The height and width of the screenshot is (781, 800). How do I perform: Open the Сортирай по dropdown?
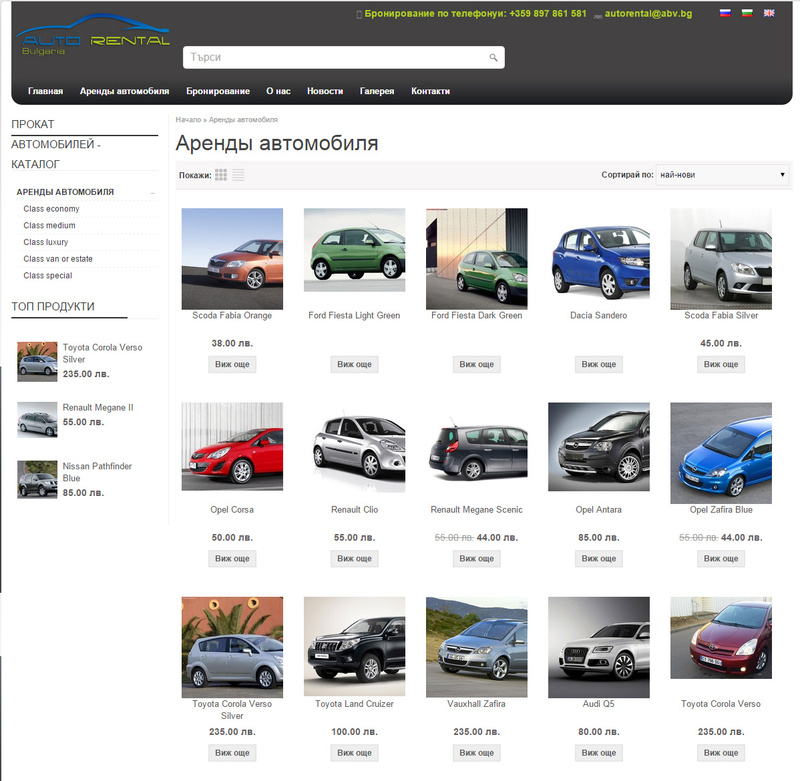click(721, 174)
